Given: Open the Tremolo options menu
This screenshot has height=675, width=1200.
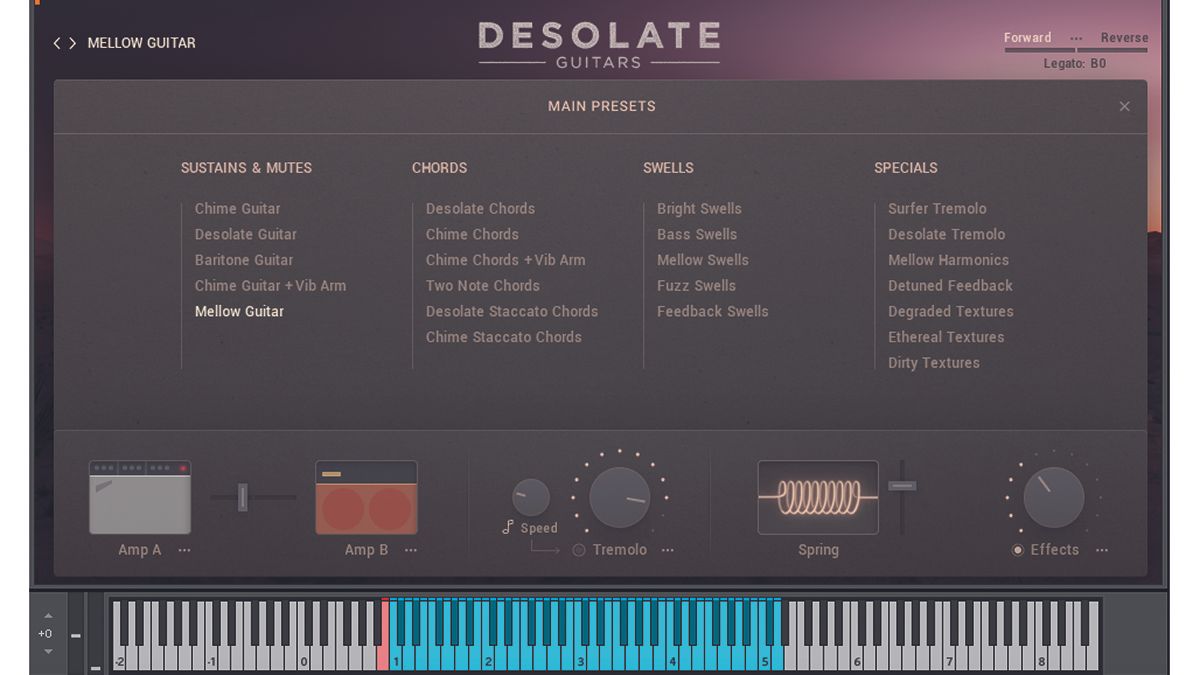Looking at the screenshot, I should click(667, 549).
